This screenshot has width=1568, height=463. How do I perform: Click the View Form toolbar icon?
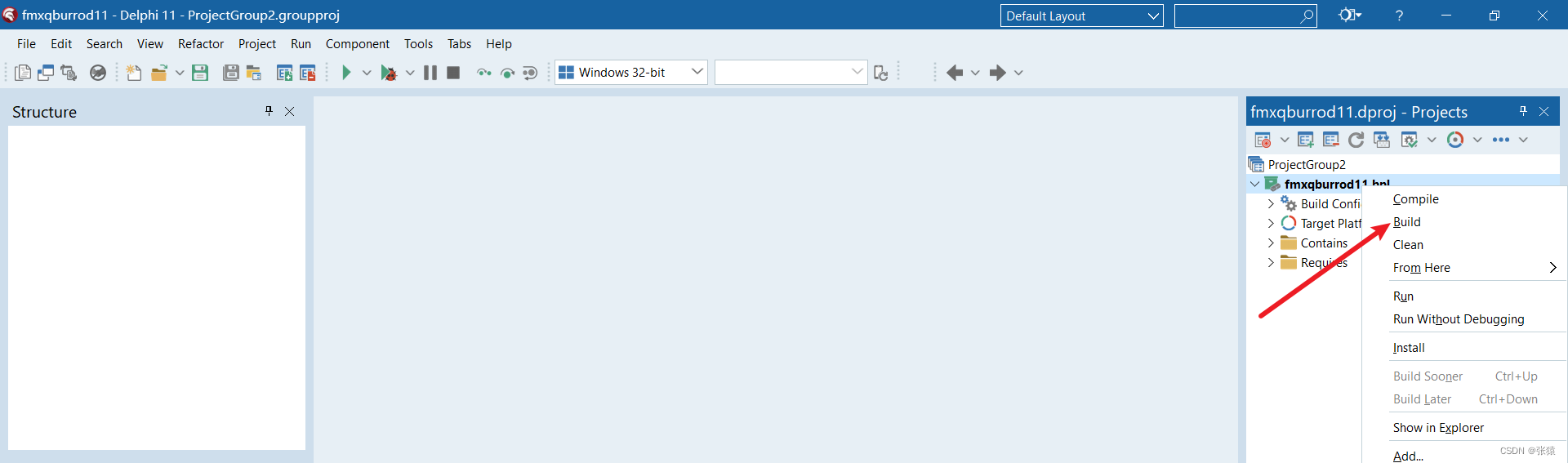46,73
